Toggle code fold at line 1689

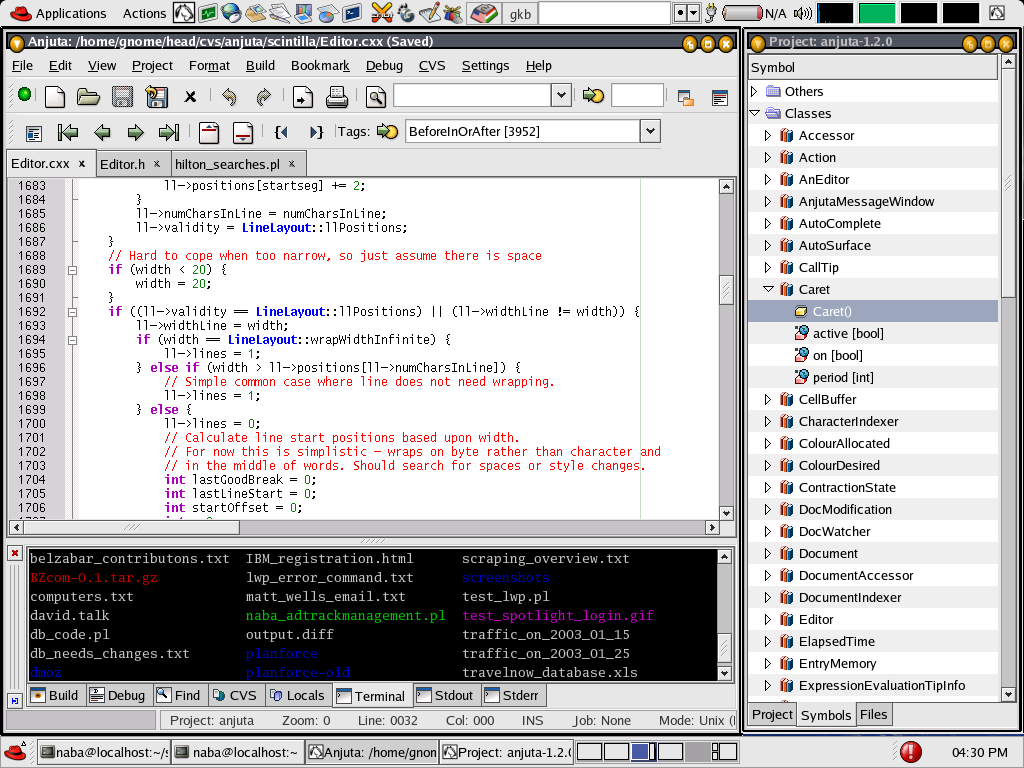(x=72, y=270)
